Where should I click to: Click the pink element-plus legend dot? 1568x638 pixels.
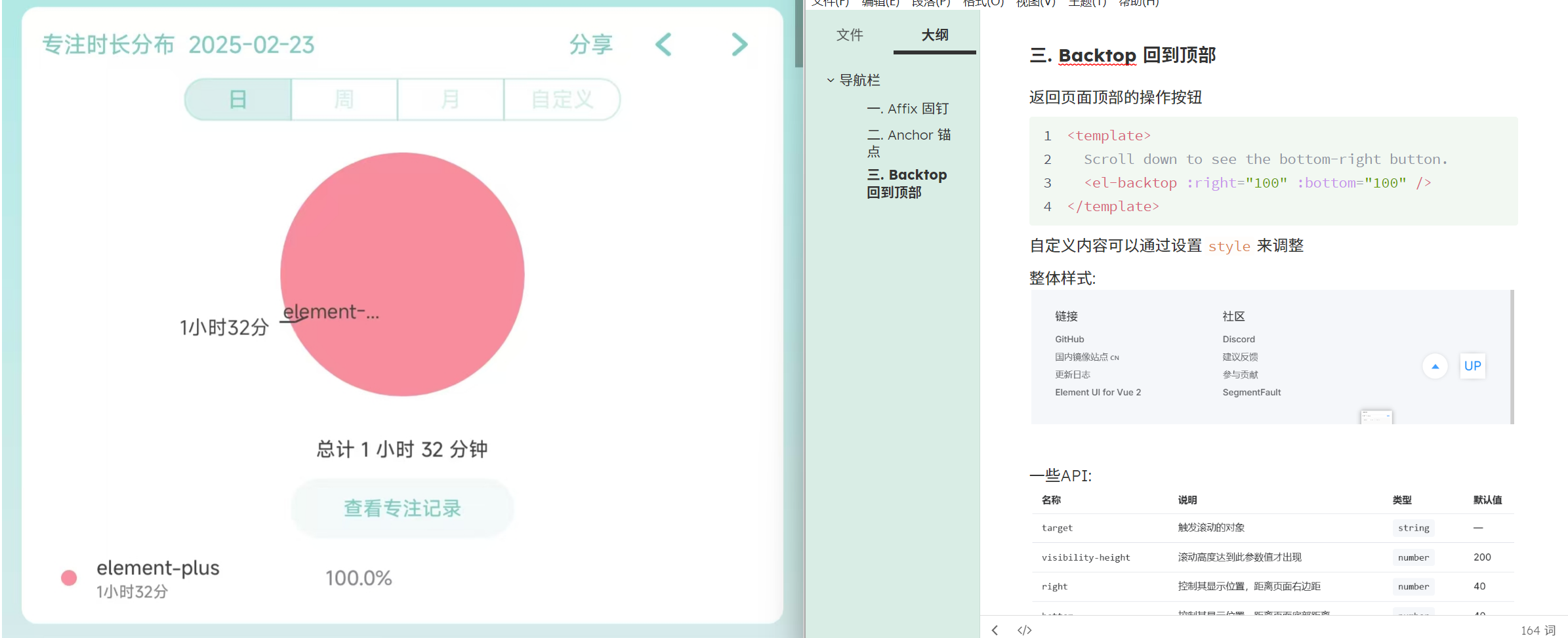tap(69, 578)
